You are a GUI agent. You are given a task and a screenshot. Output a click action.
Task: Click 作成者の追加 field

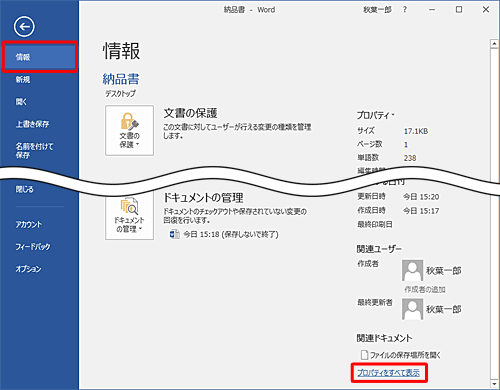coord(425,289)
